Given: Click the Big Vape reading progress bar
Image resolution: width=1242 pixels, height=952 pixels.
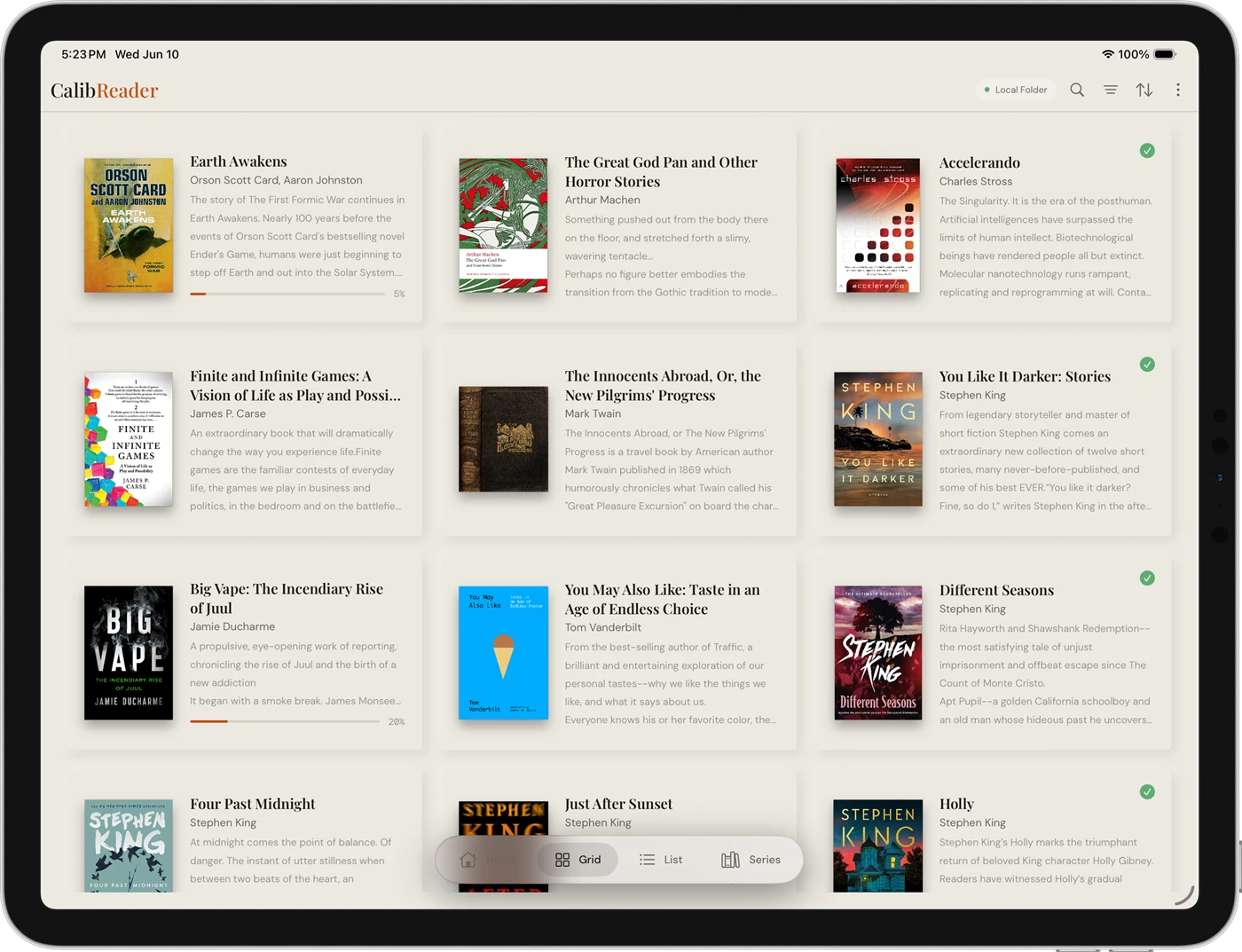Looking at the screenshot, I should pyautogui.click(x=285, y=721).
